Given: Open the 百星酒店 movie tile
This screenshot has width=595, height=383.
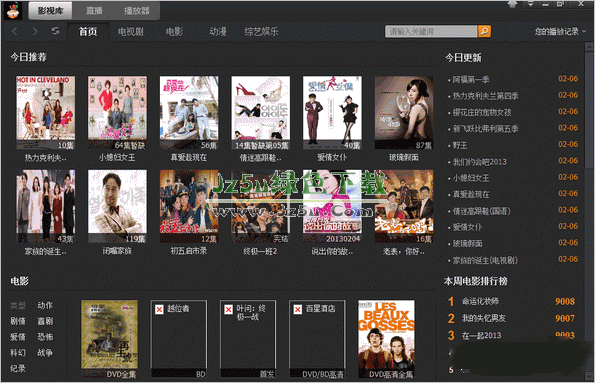Looking at the screenshot, I should [317, 339].
